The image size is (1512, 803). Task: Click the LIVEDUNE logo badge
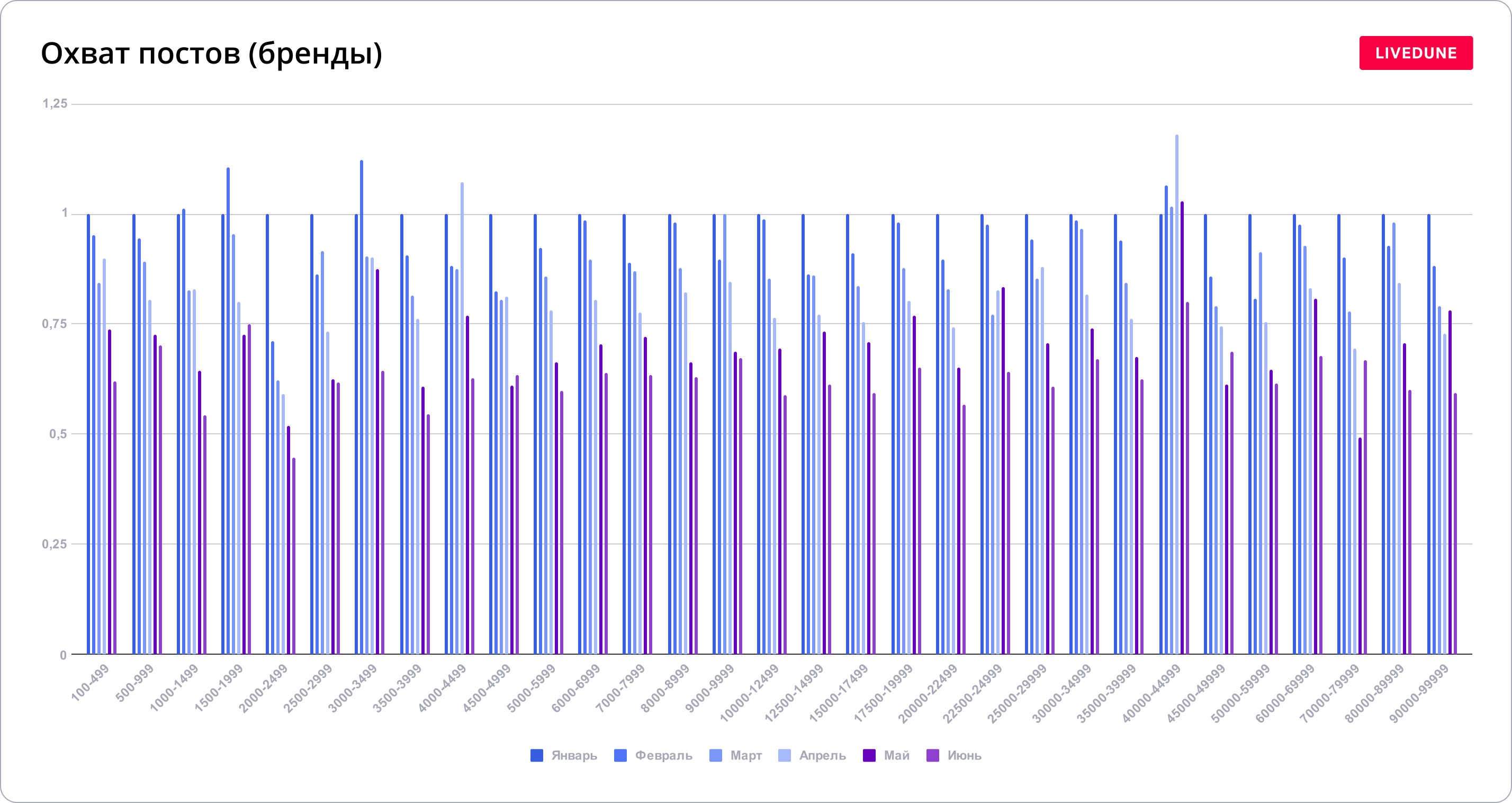1416,53
